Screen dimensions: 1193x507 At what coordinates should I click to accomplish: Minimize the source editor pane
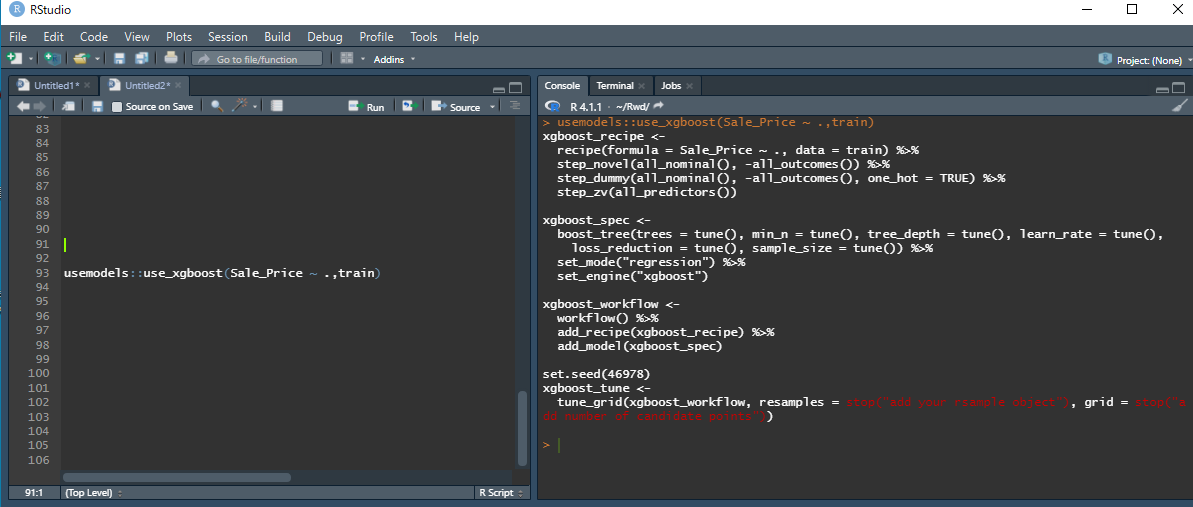(499, 88)
